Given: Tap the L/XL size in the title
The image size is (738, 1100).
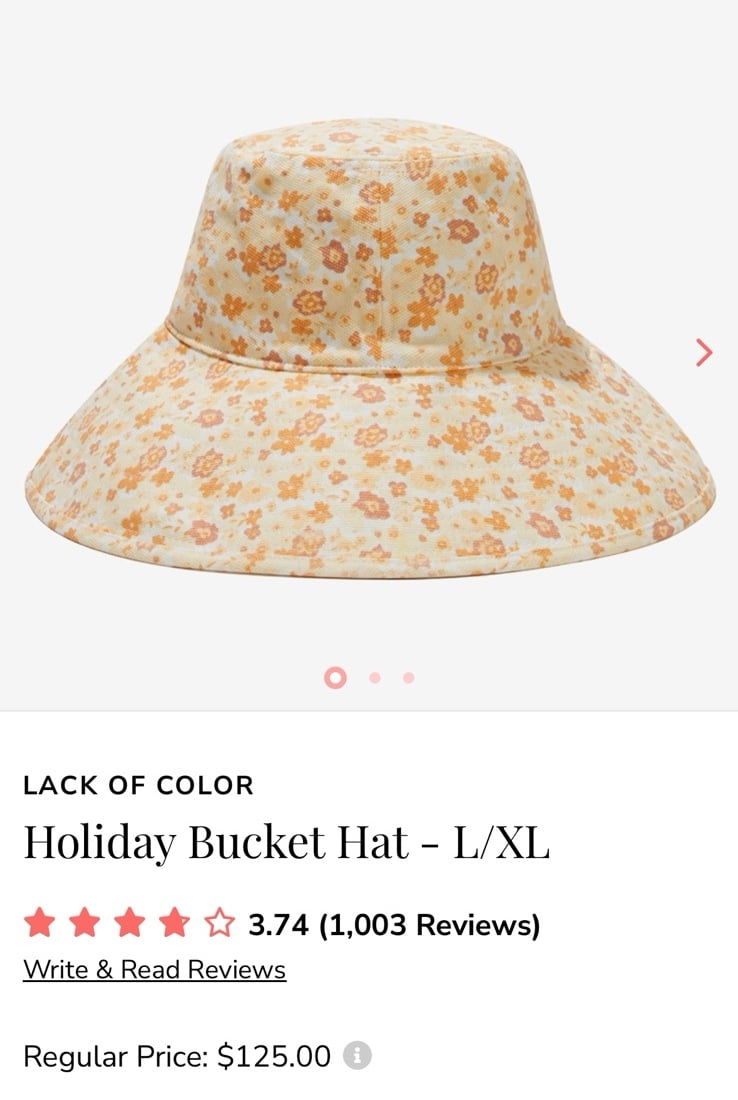Looking at the screenshot, I should [x=502, y=842].
